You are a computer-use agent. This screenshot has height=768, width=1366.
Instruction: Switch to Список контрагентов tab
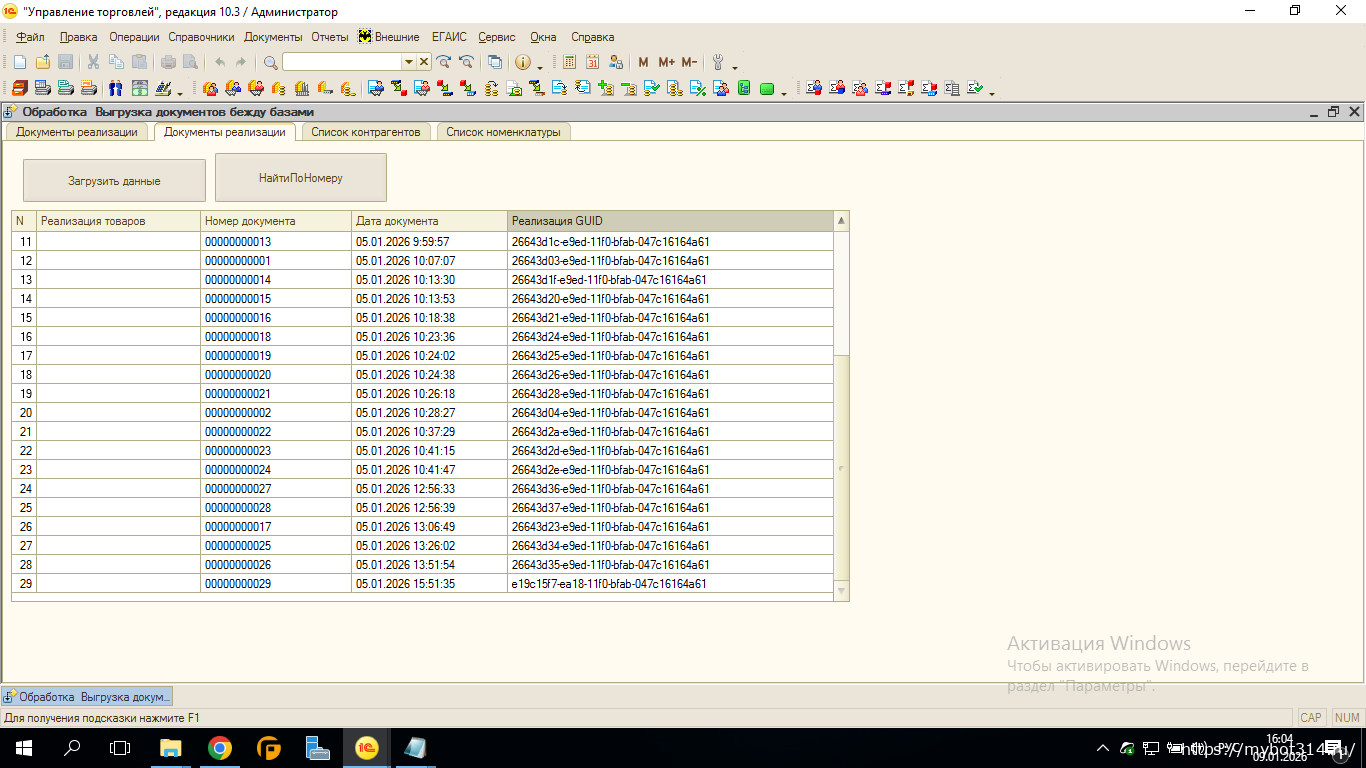click(x=365, y=132)
